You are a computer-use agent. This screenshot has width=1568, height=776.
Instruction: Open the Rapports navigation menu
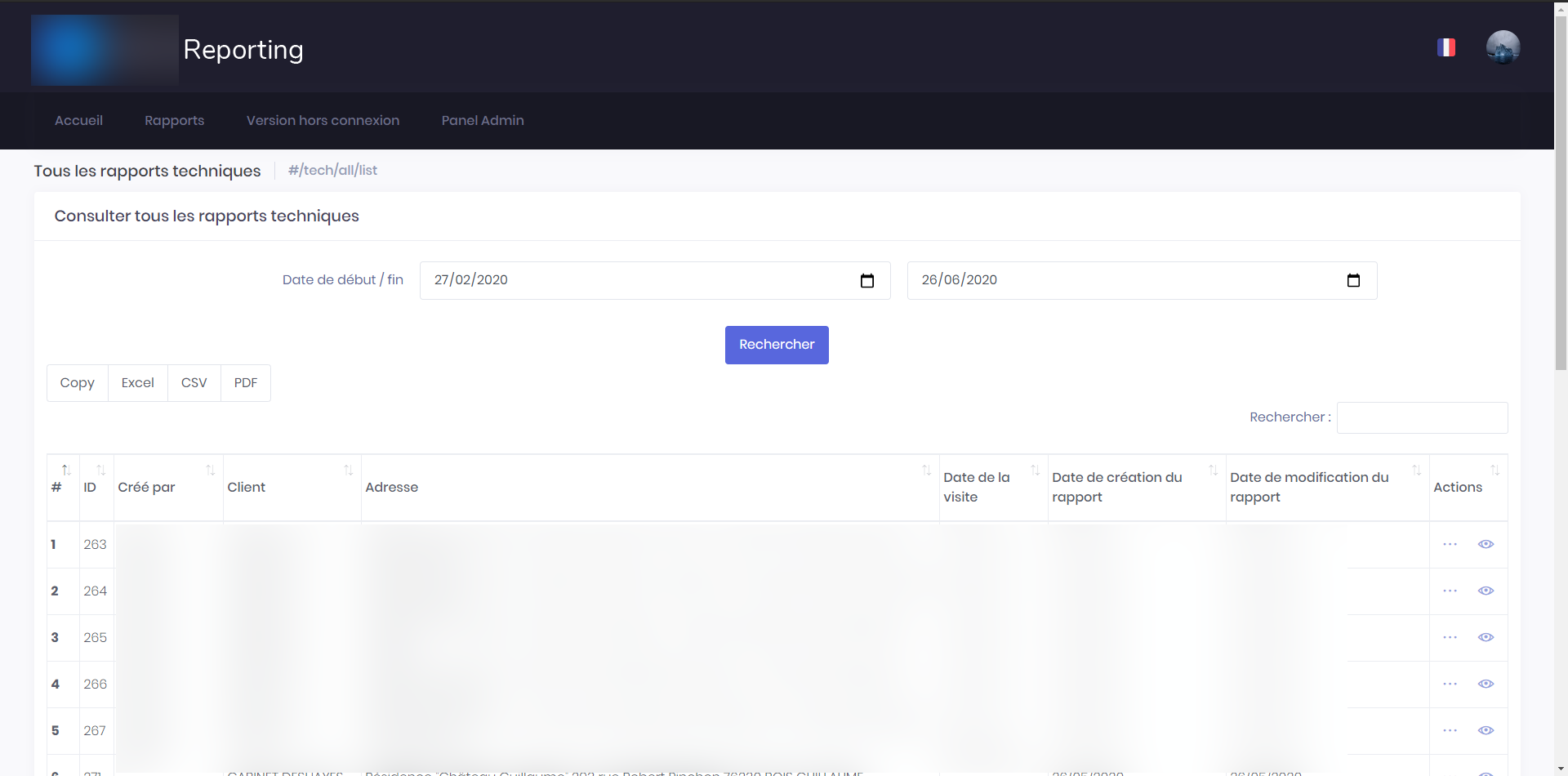(174, 121)
